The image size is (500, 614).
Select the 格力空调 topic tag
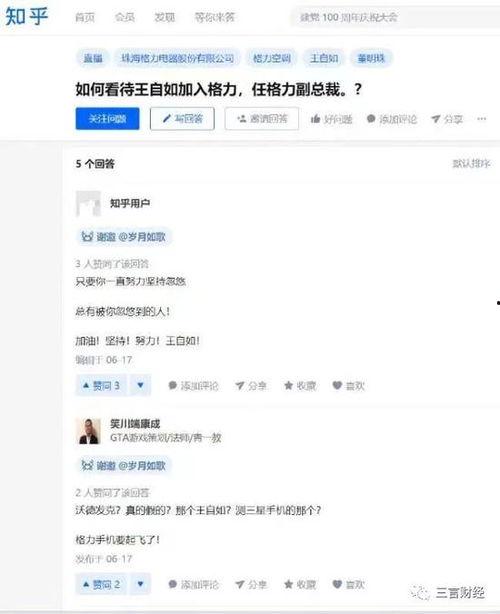[x=272, y=58]
